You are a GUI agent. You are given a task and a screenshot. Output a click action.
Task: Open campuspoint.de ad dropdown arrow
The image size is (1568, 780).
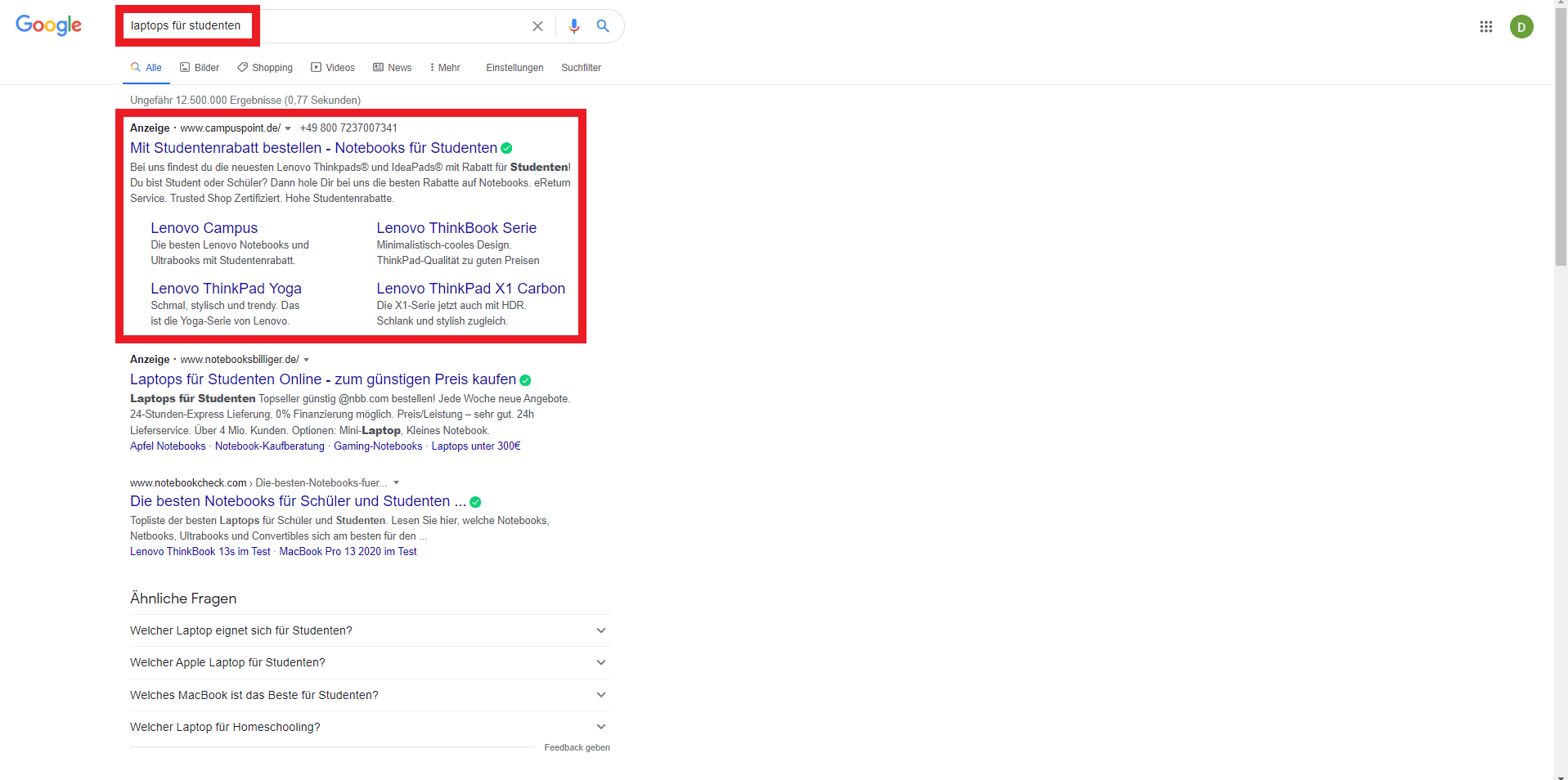click(x=288, y=129)
